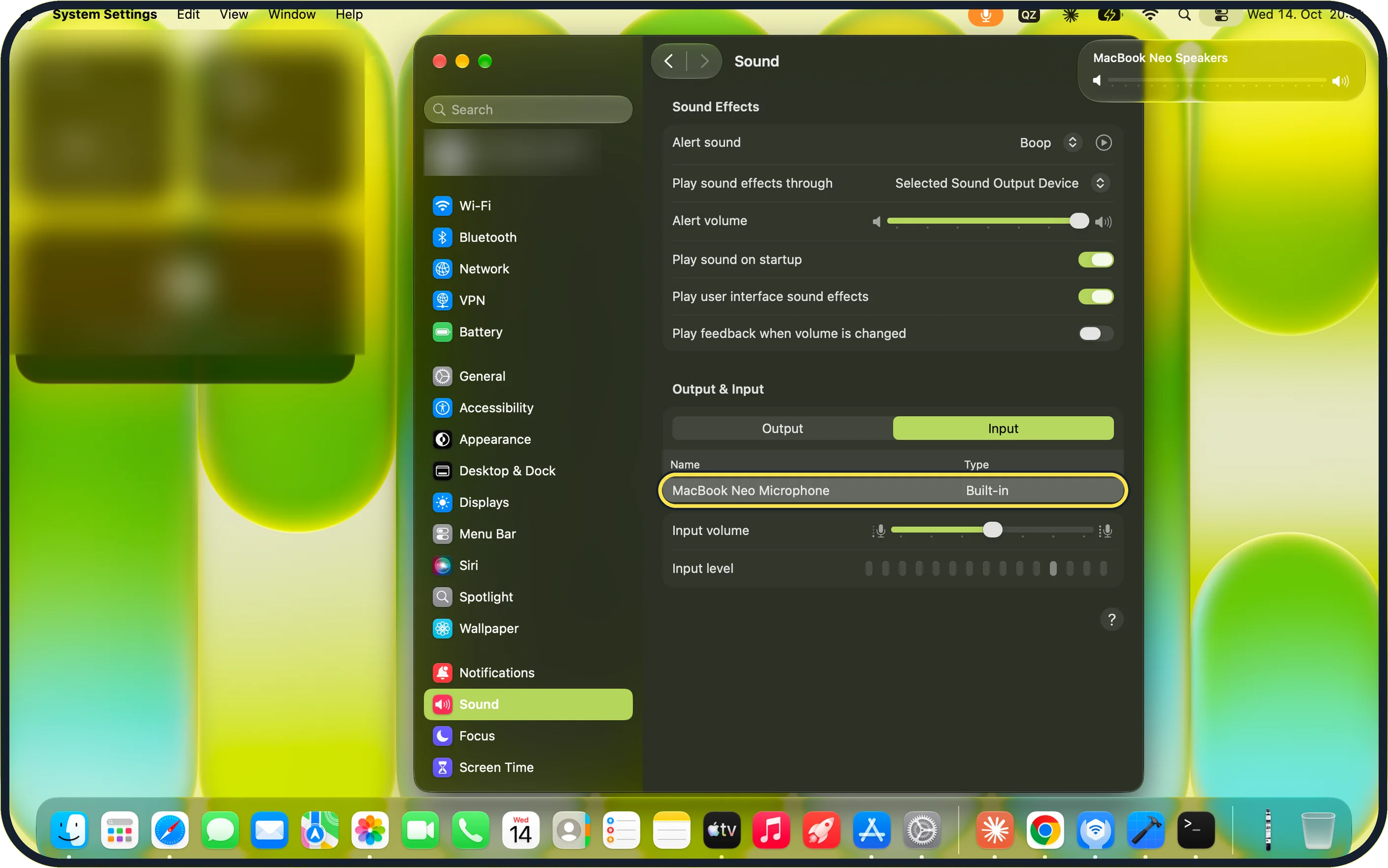Open Control Center in menu bar
The image size is (1388, 868).
[x=1221, y=15]
